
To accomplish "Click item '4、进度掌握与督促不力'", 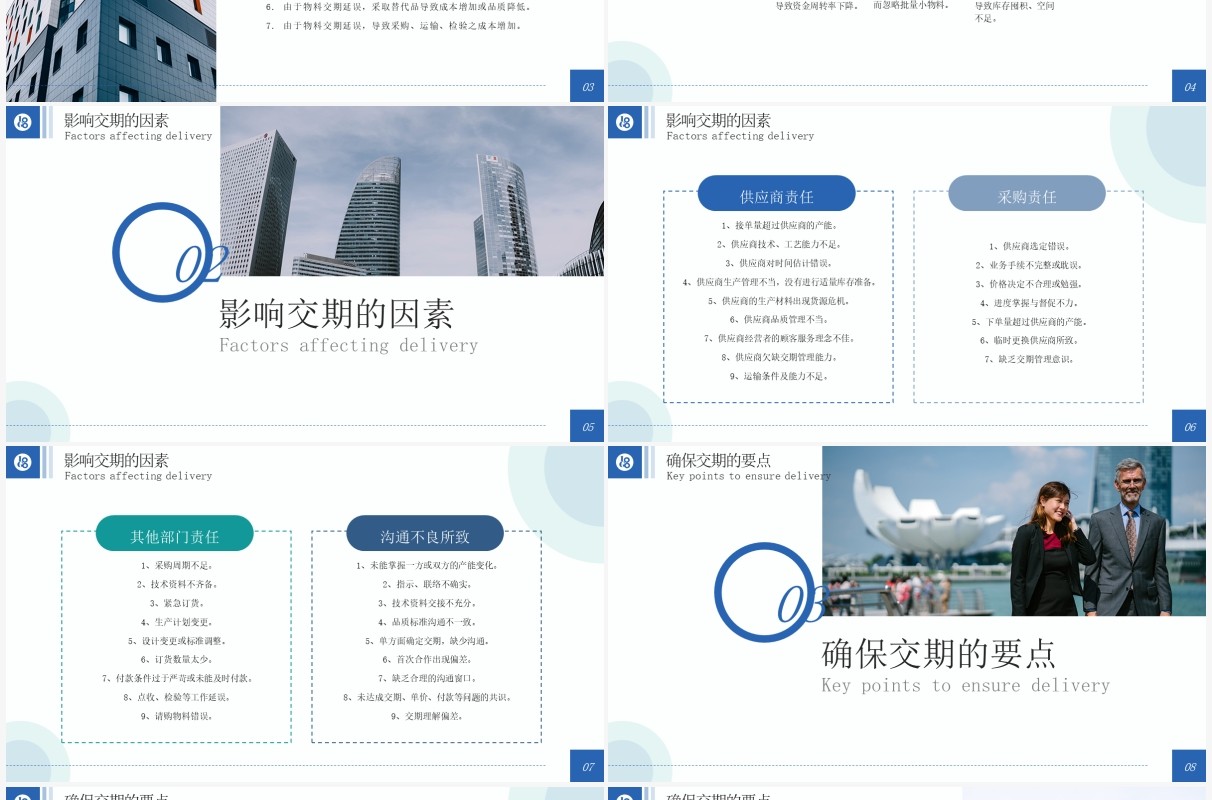I will pos(1028,303).
